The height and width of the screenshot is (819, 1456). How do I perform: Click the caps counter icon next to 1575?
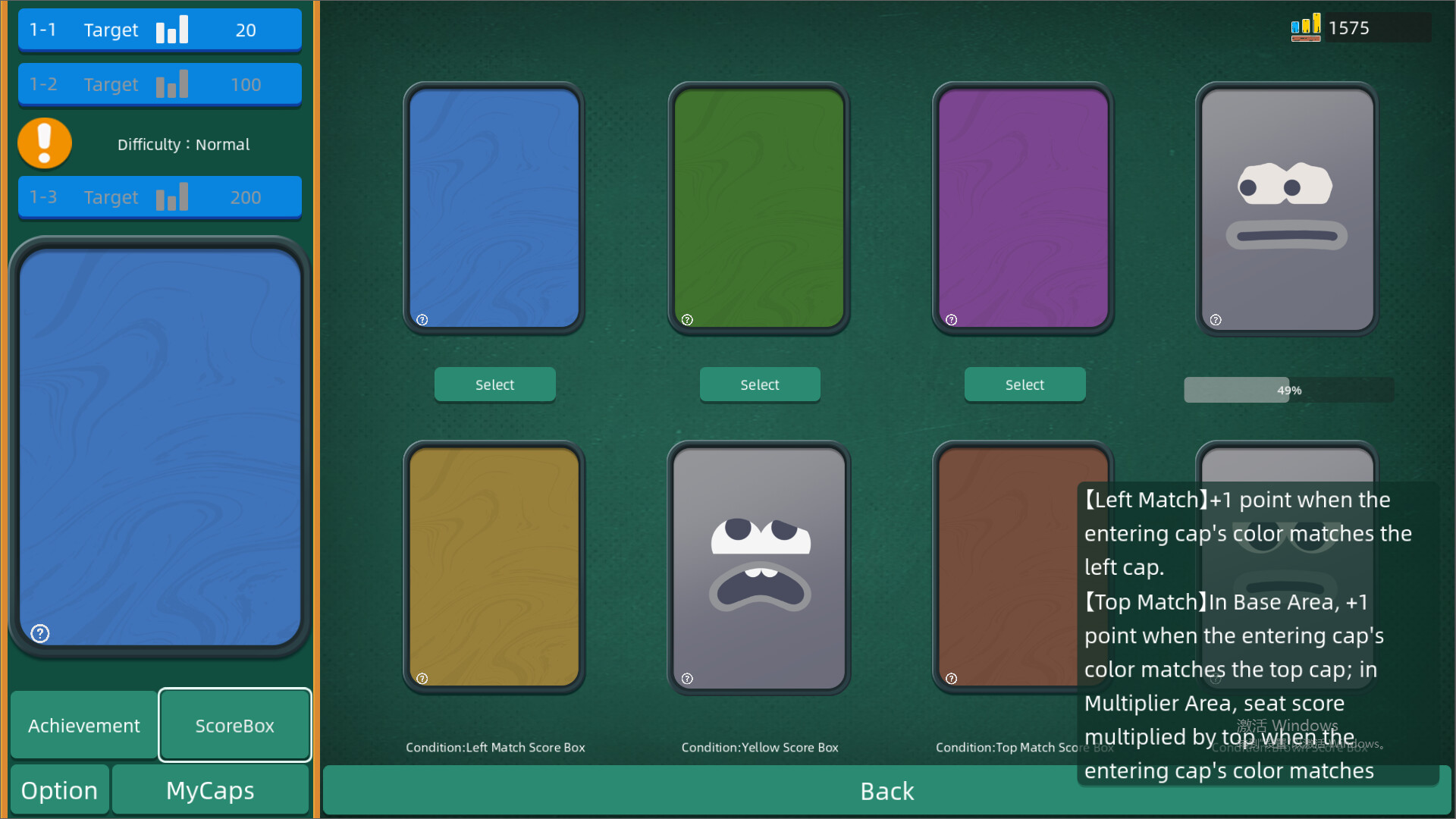point(1307,27)
